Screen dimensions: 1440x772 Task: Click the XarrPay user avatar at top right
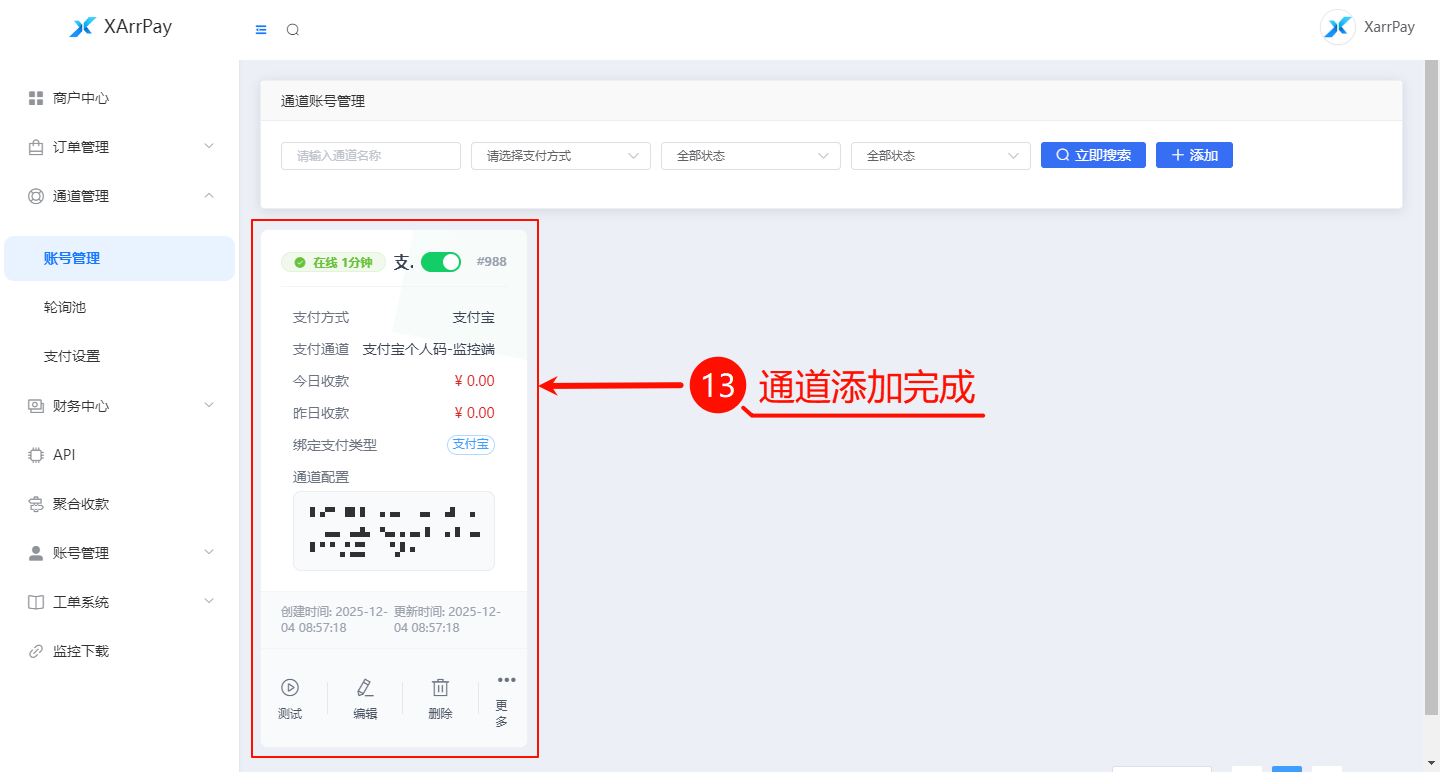coord(1338,27)
